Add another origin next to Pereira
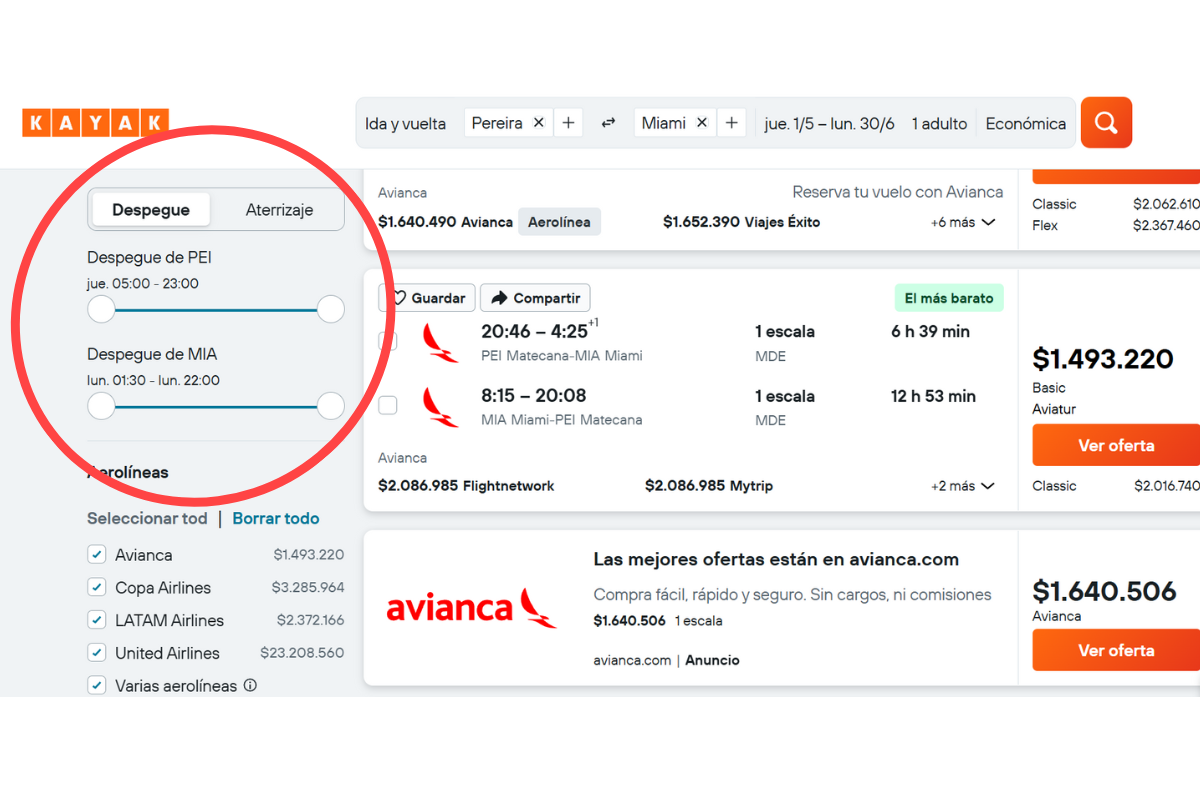This screenshot has width=1200, height=800. 568,123
